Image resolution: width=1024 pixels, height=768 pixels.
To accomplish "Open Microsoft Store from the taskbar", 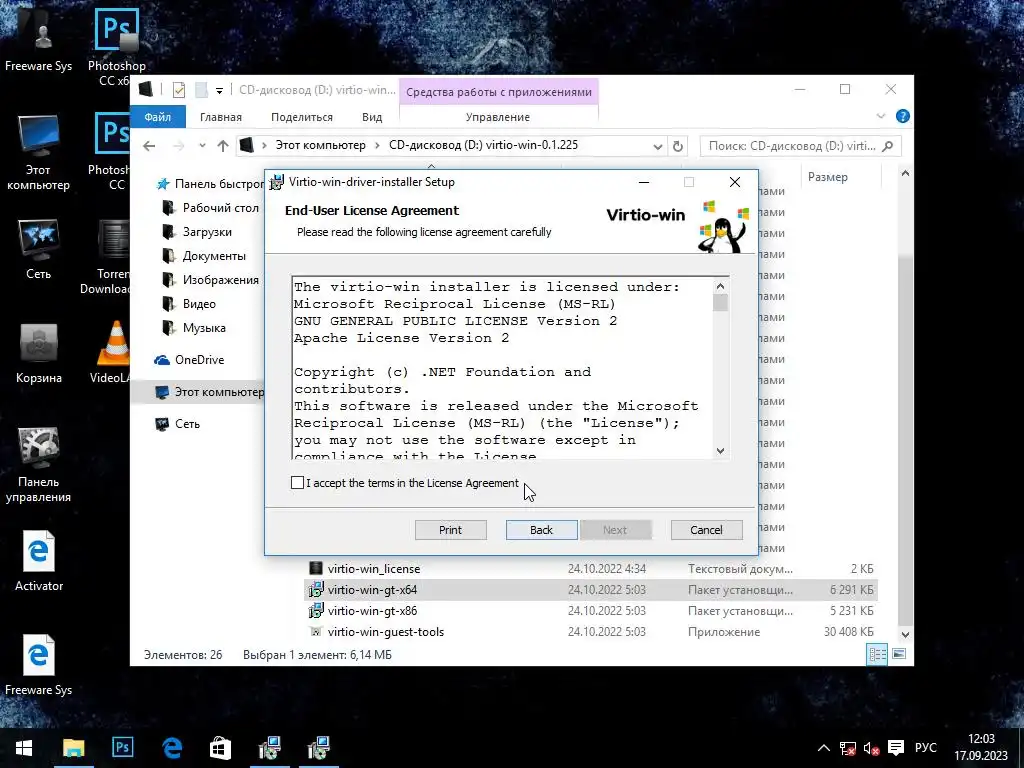I will tap(220, 748).
